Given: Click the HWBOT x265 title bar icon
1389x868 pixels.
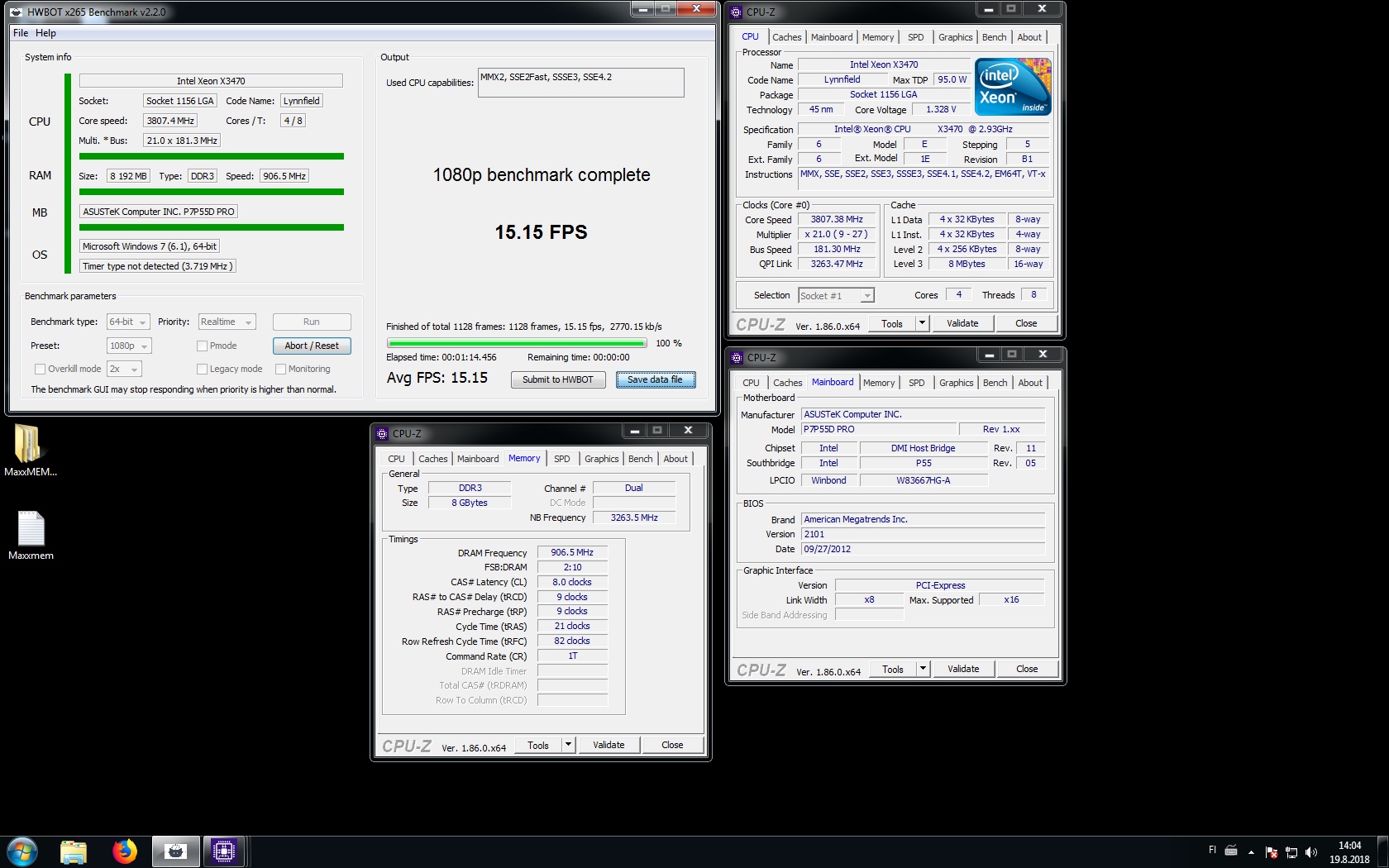Looking at the screenshot, I should tap(16, 12).
